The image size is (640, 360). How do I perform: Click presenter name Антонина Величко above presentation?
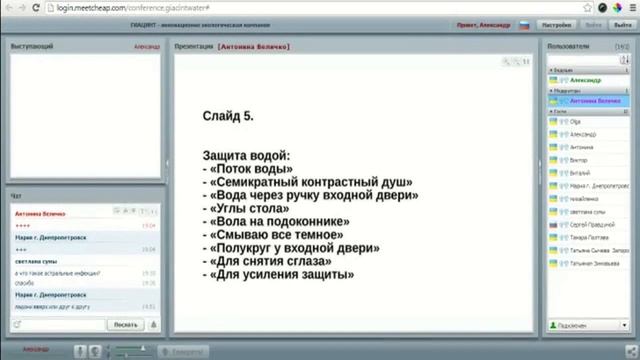point(253,47)
